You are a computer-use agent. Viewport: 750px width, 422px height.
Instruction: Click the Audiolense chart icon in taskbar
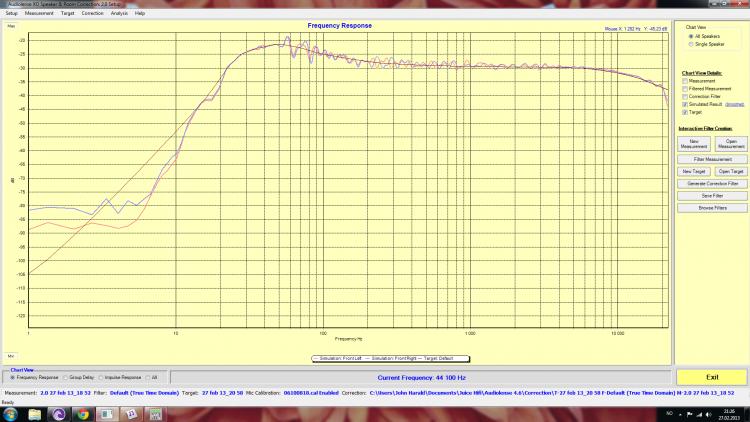point(155,414)
